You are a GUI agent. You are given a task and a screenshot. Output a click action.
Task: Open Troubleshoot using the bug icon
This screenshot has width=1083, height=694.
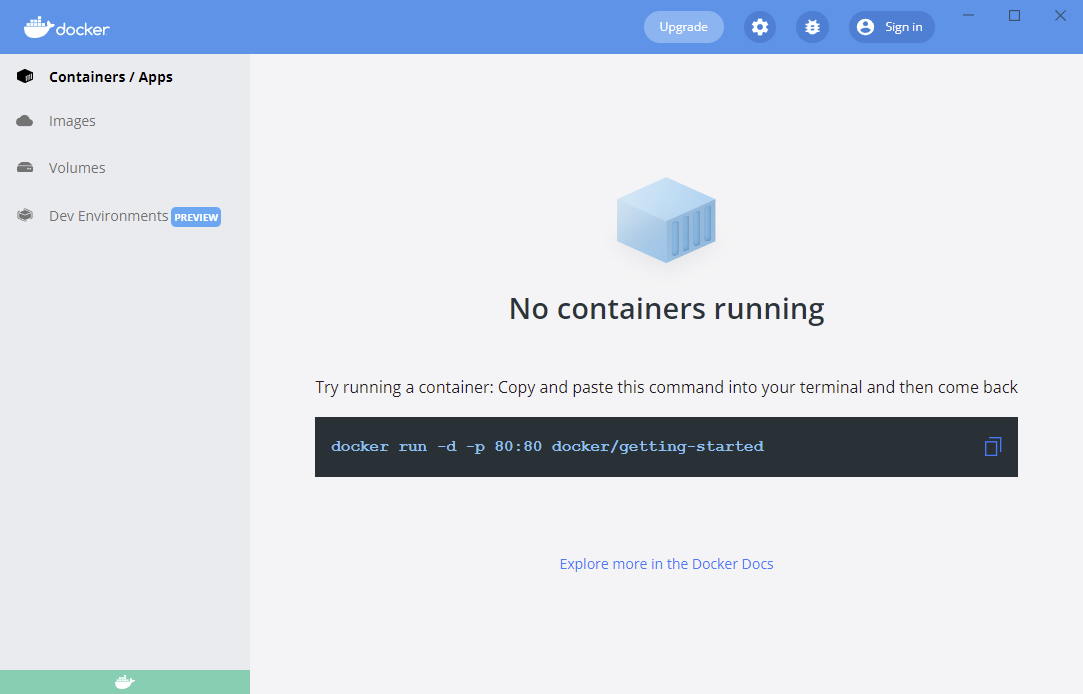812,27
